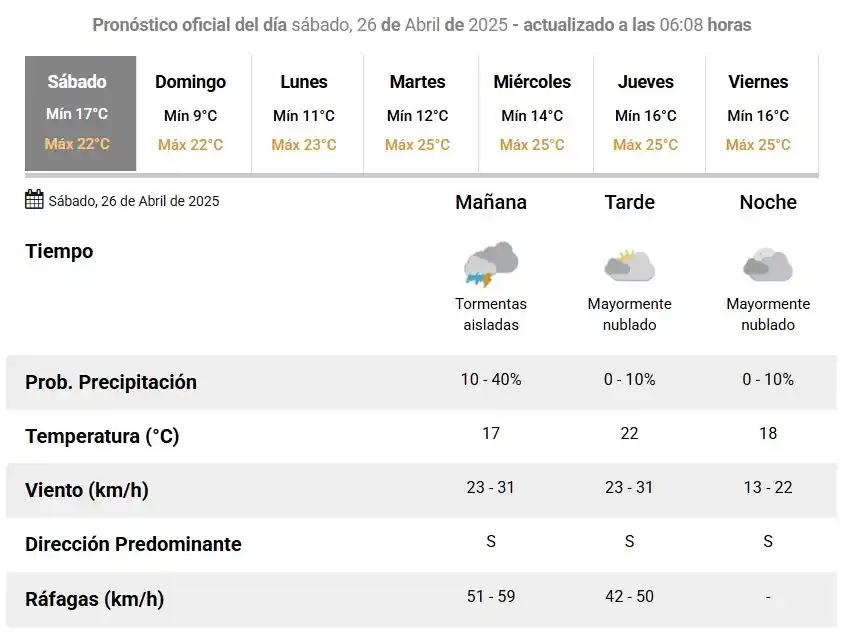Click the Prob. Precipitación row label
The height and width of the screenshot is (640, 846).
click(x=111, y=382)
